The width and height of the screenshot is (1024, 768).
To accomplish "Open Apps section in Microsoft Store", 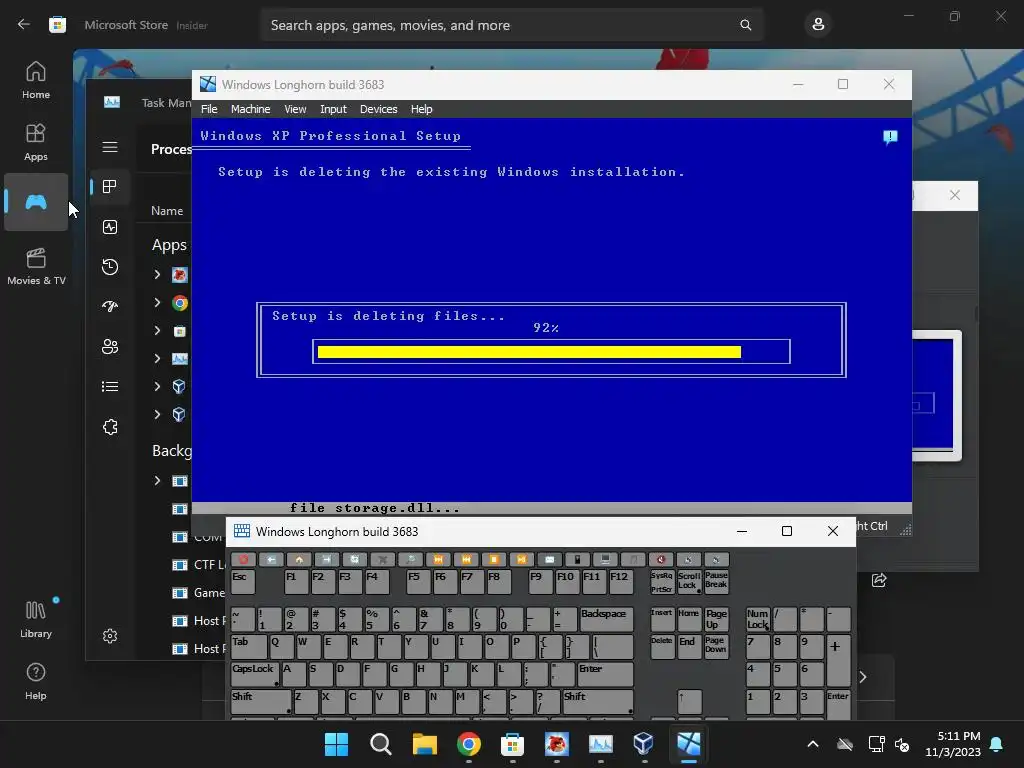I will (36, 142).
